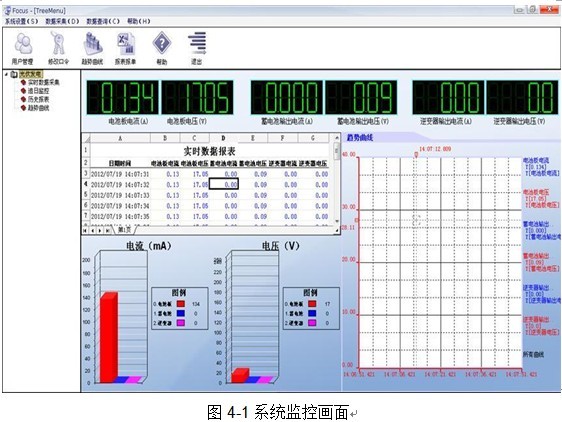Viewport: 562px width, 422px height.
Task: Toggle the 电池板电压 curve label in trend legend
Action: [536, 193]
